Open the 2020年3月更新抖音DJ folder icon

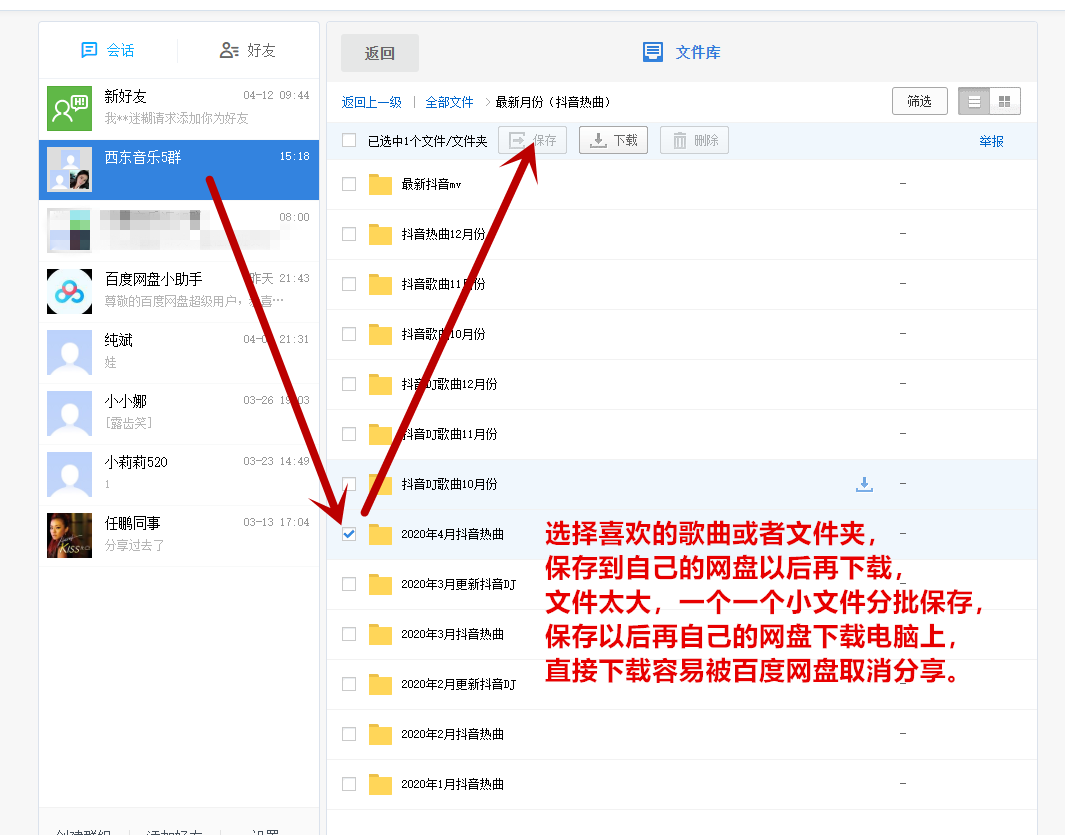tap(380, 584)
